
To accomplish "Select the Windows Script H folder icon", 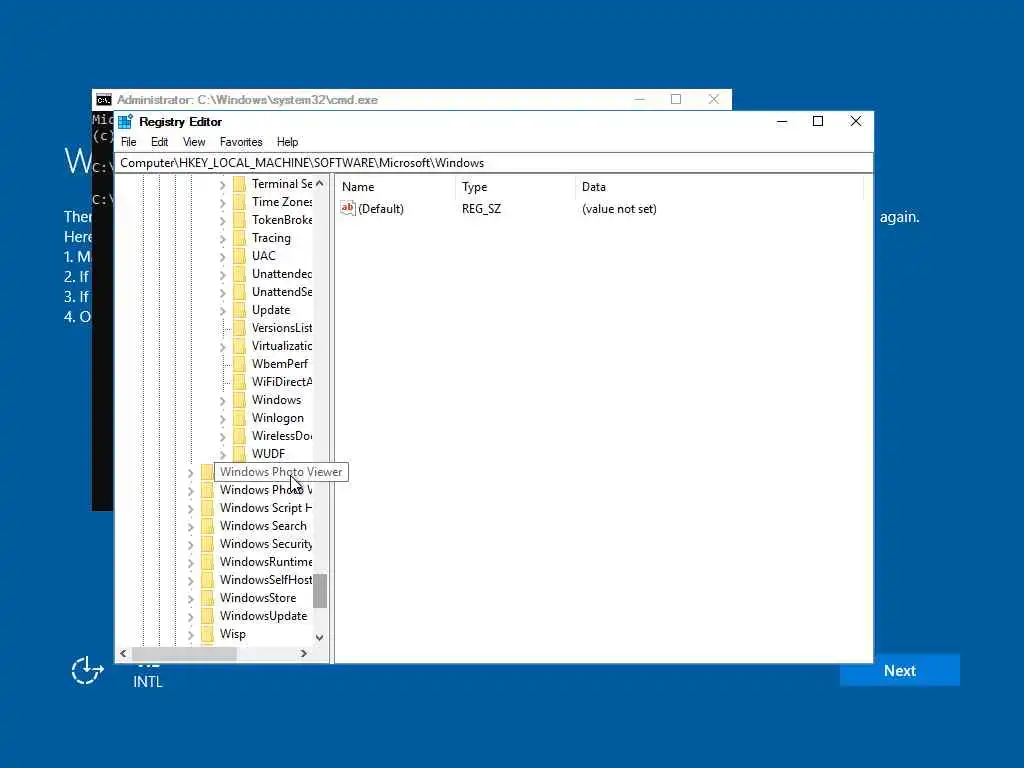I will click(x=208, y=508).
